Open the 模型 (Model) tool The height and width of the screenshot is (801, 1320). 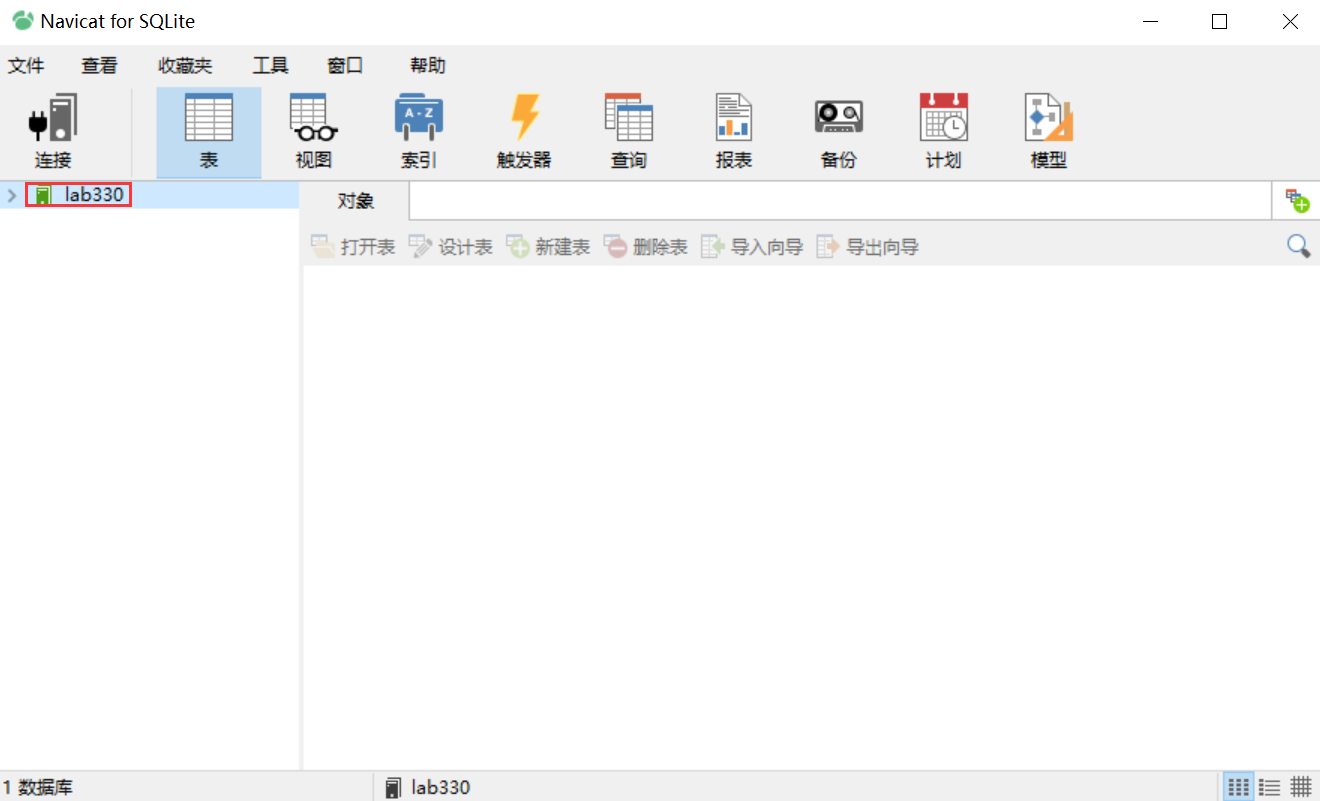1048,130
